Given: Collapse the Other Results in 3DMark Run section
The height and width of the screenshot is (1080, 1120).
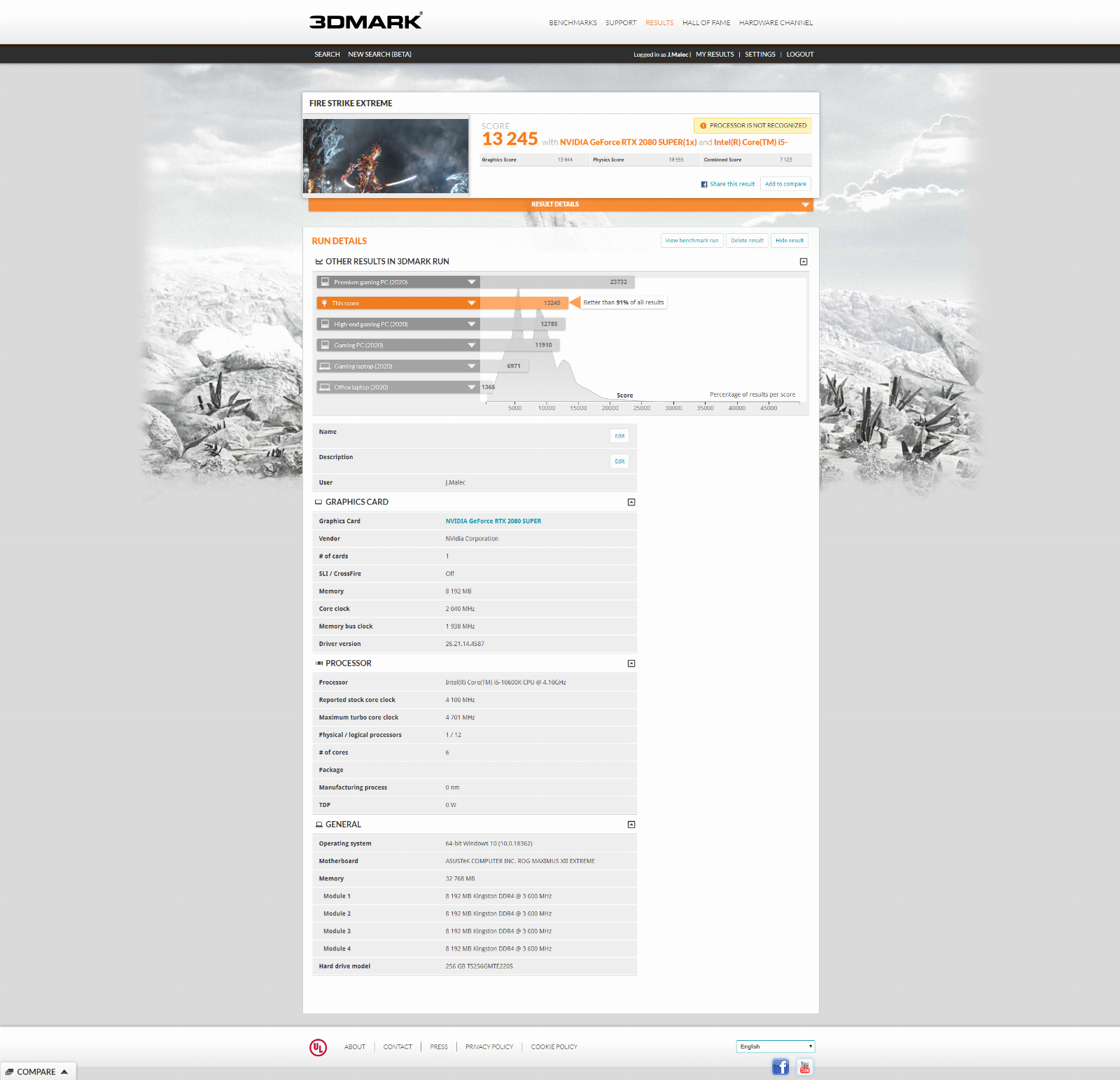Looking at the screenshot, I should click(x=804, y=262).
